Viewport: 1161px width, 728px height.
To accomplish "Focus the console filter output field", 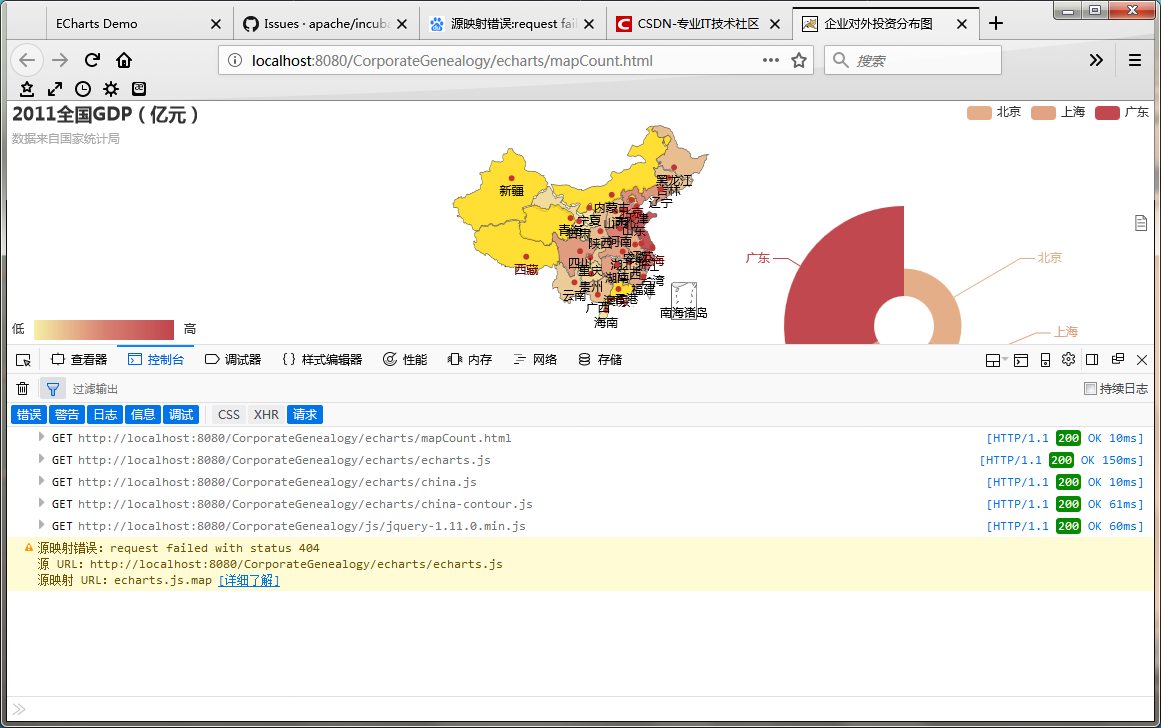I will 570,389.
